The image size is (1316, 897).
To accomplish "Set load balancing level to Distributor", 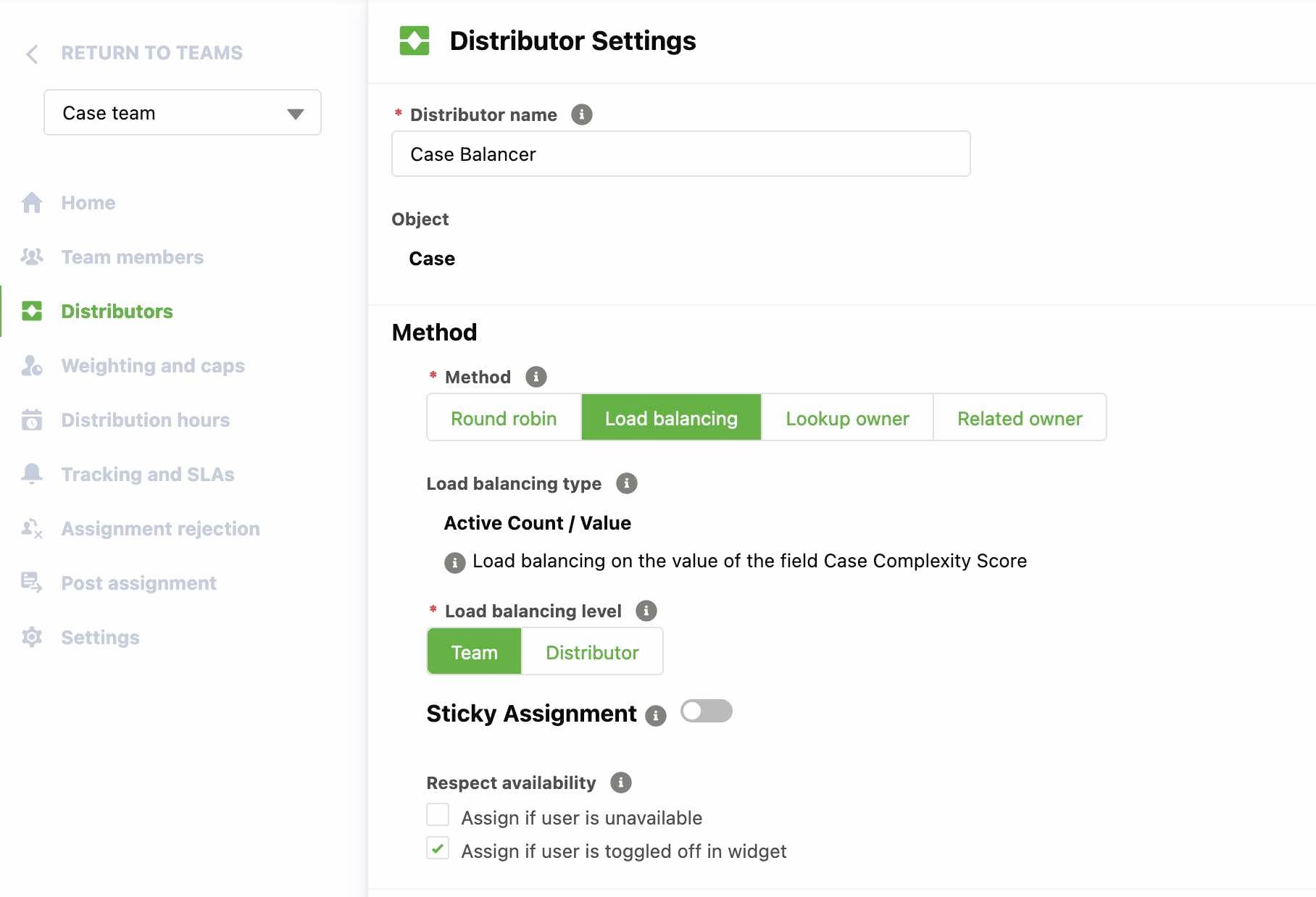I will 592,651.
